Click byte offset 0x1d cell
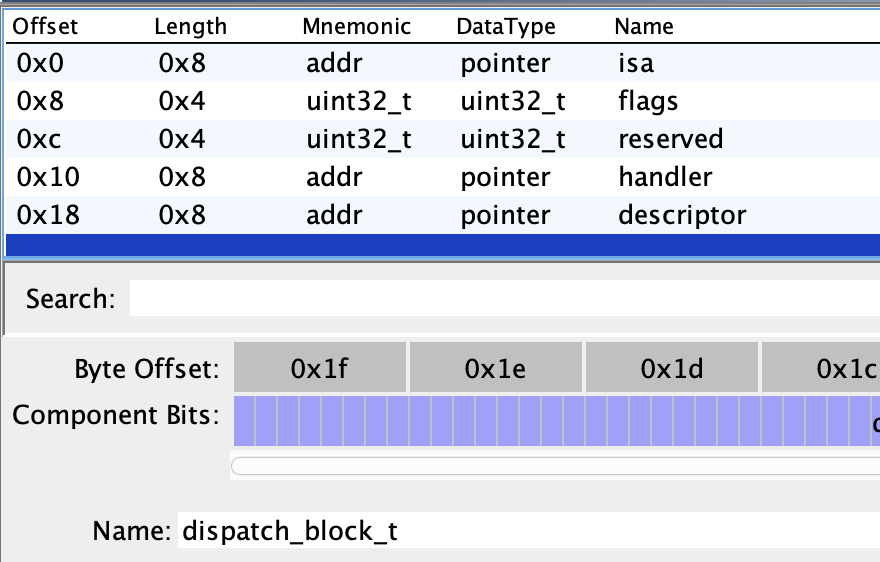This screenshot has width=880, height=562. click(672, 369)
